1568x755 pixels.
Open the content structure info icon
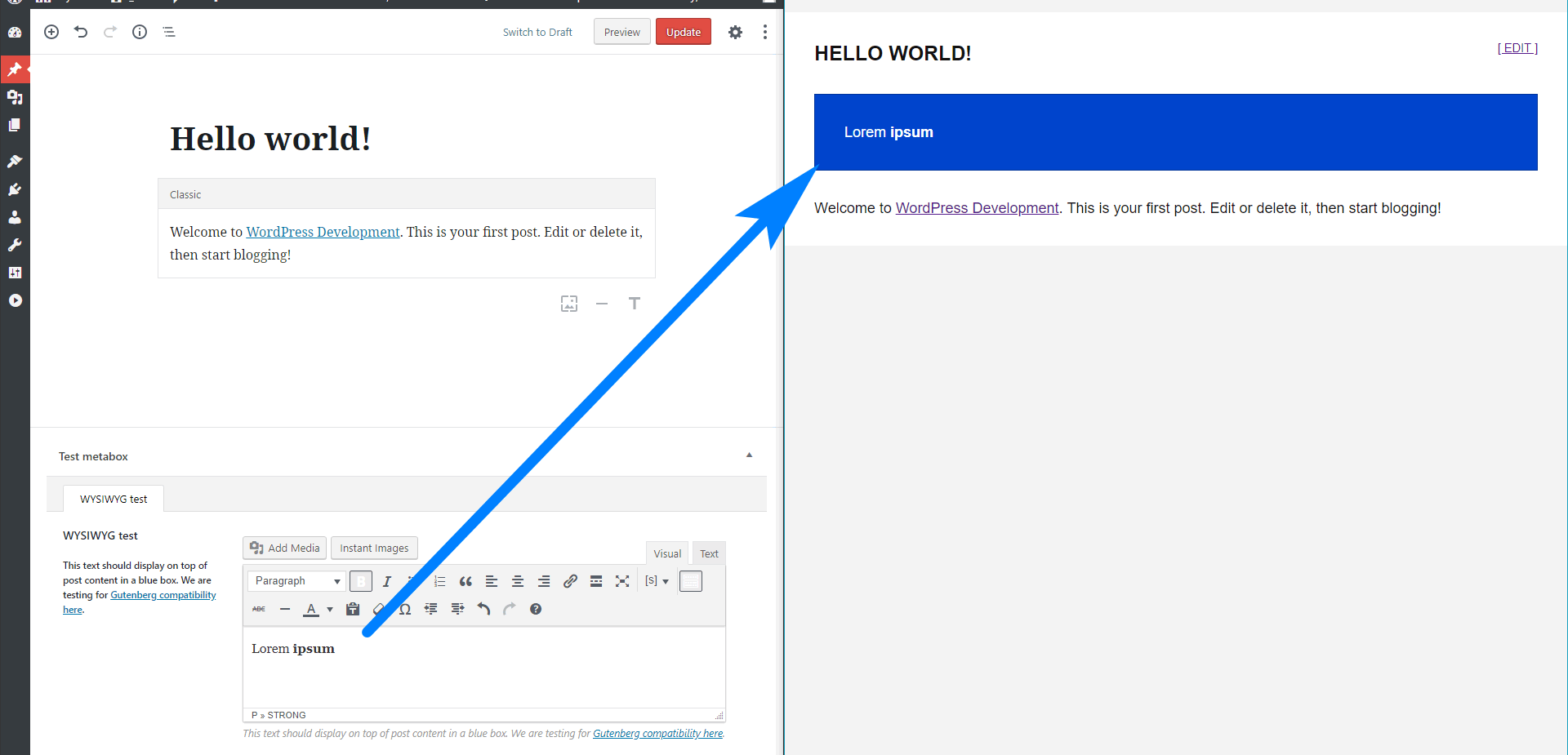(140, 32)
